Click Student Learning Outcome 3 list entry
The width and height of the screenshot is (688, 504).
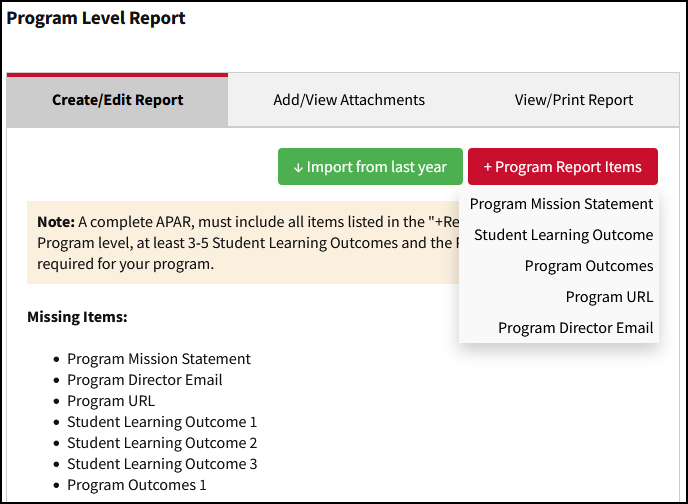click(162, 464)
